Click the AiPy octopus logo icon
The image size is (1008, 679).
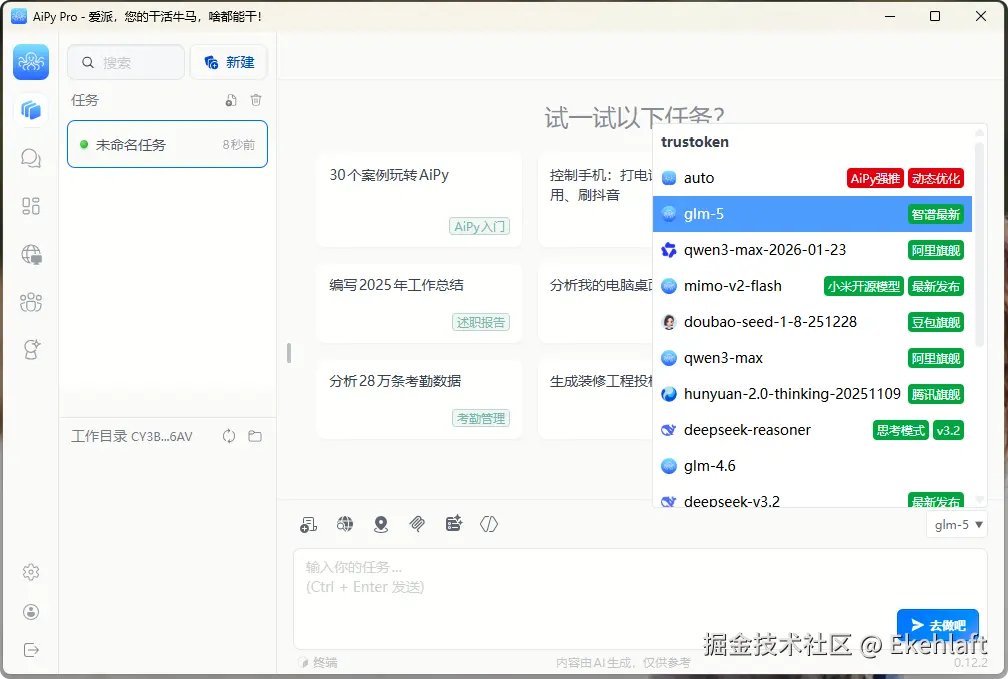(x=31, y=62)
